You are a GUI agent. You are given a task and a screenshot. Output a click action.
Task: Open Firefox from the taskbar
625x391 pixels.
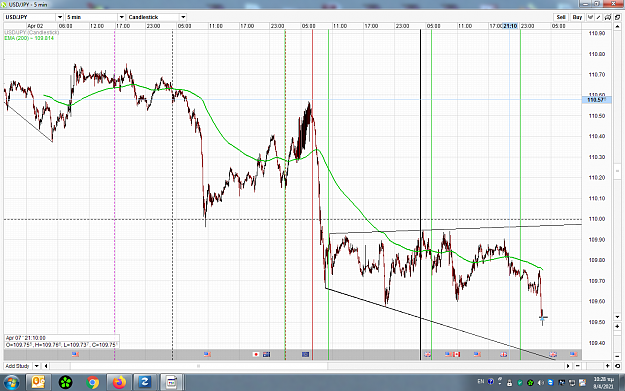[x=119, y=383]
